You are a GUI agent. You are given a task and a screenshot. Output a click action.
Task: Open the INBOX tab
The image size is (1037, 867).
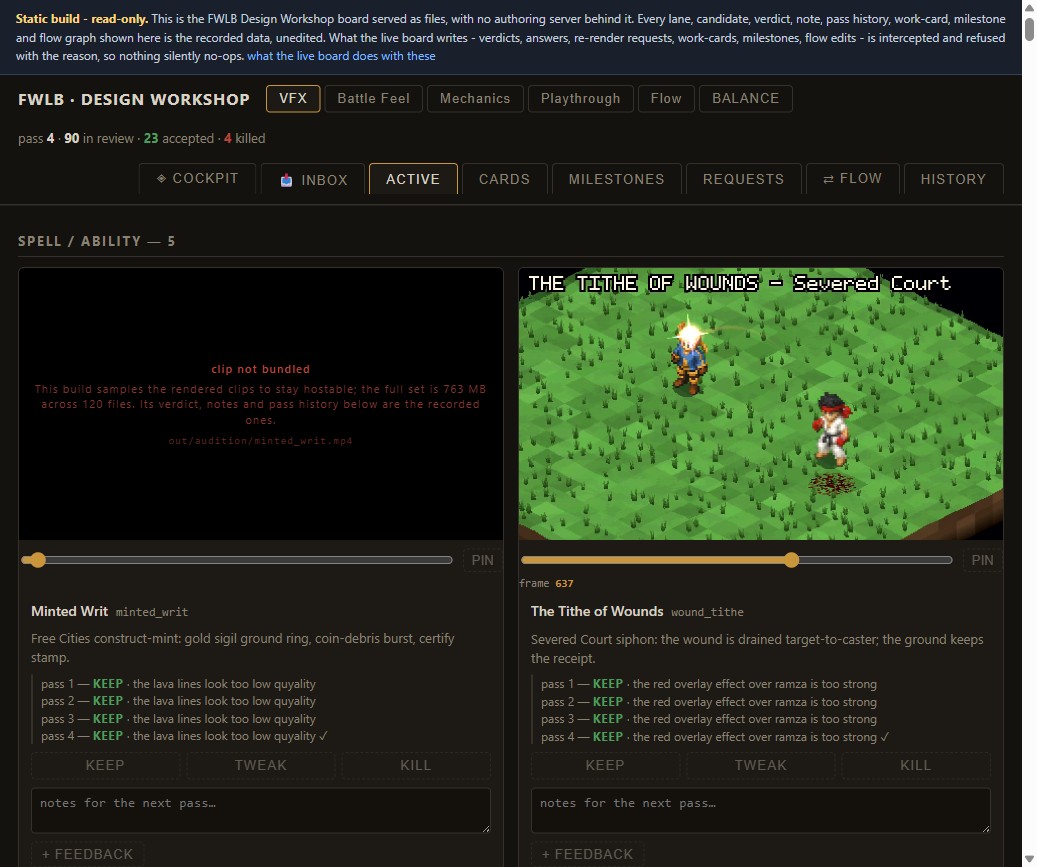tap(313, 179)
